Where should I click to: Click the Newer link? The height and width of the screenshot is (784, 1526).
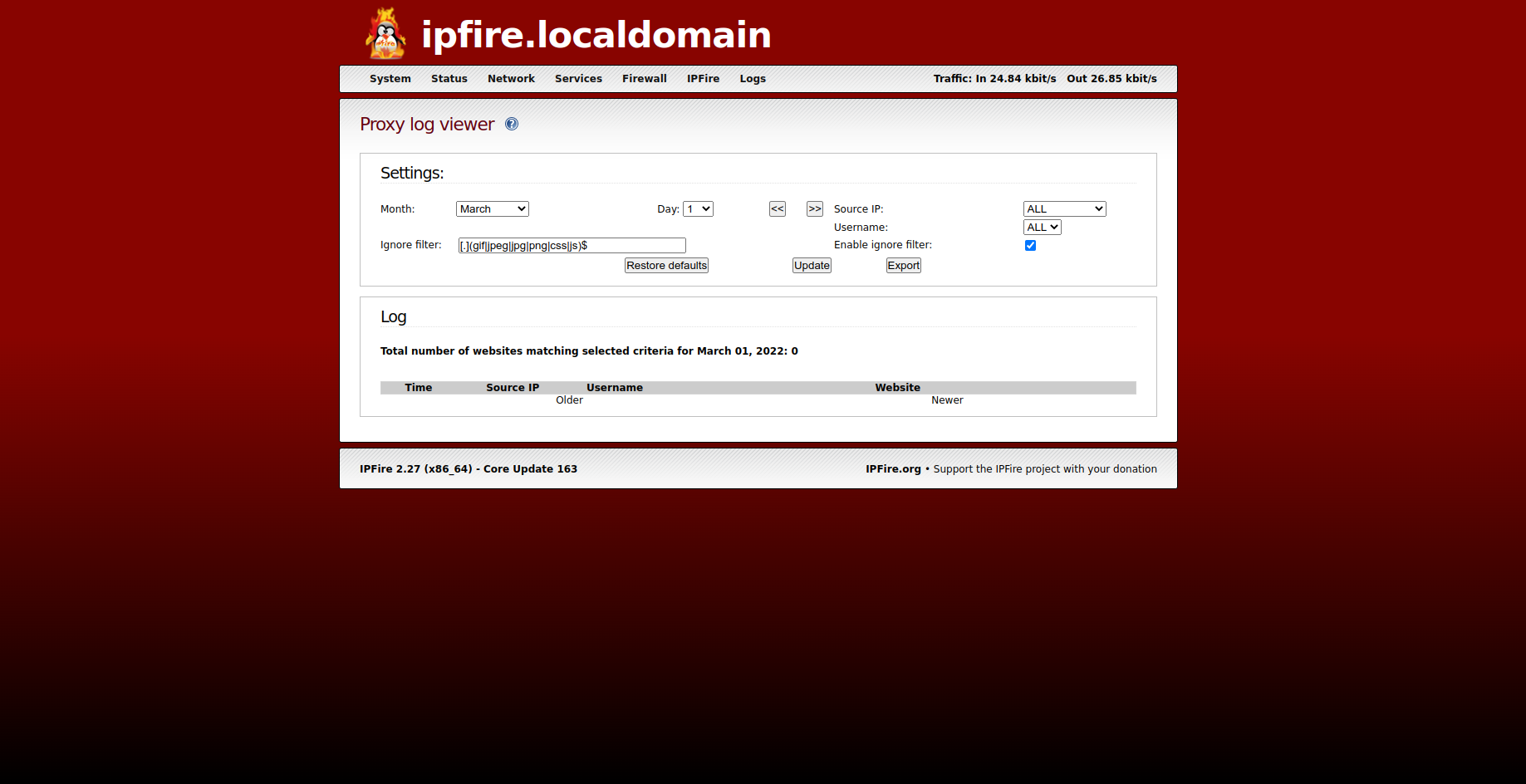click(947, 400)
